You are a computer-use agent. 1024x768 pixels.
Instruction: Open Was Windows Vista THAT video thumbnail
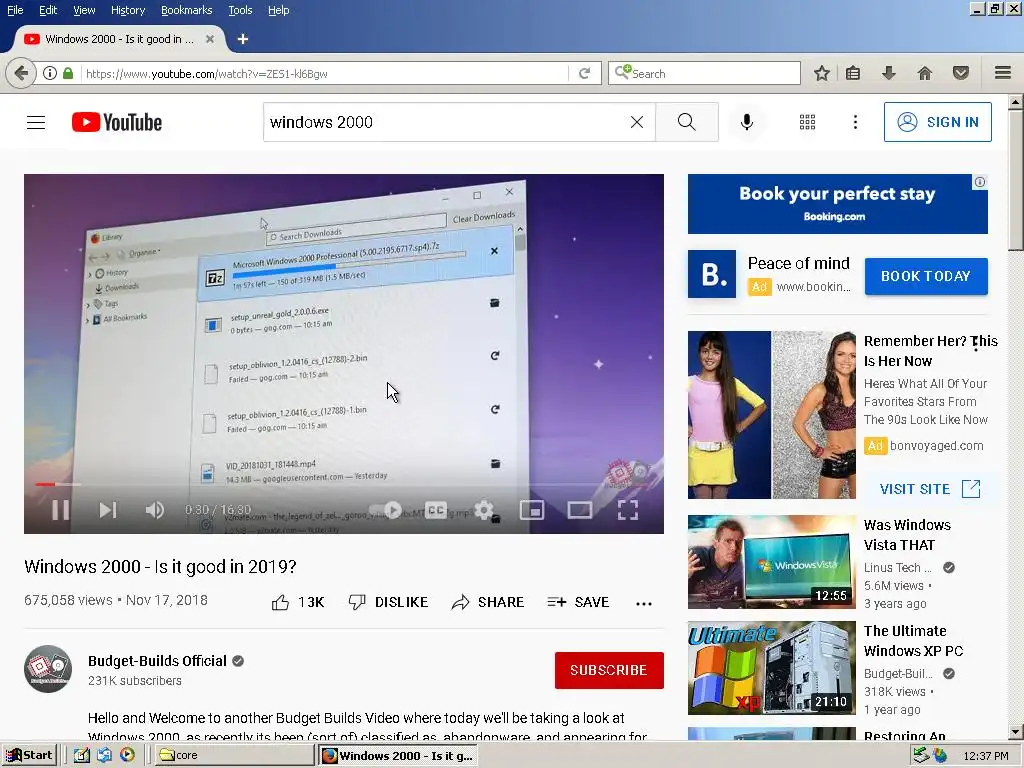click(771, 562)
